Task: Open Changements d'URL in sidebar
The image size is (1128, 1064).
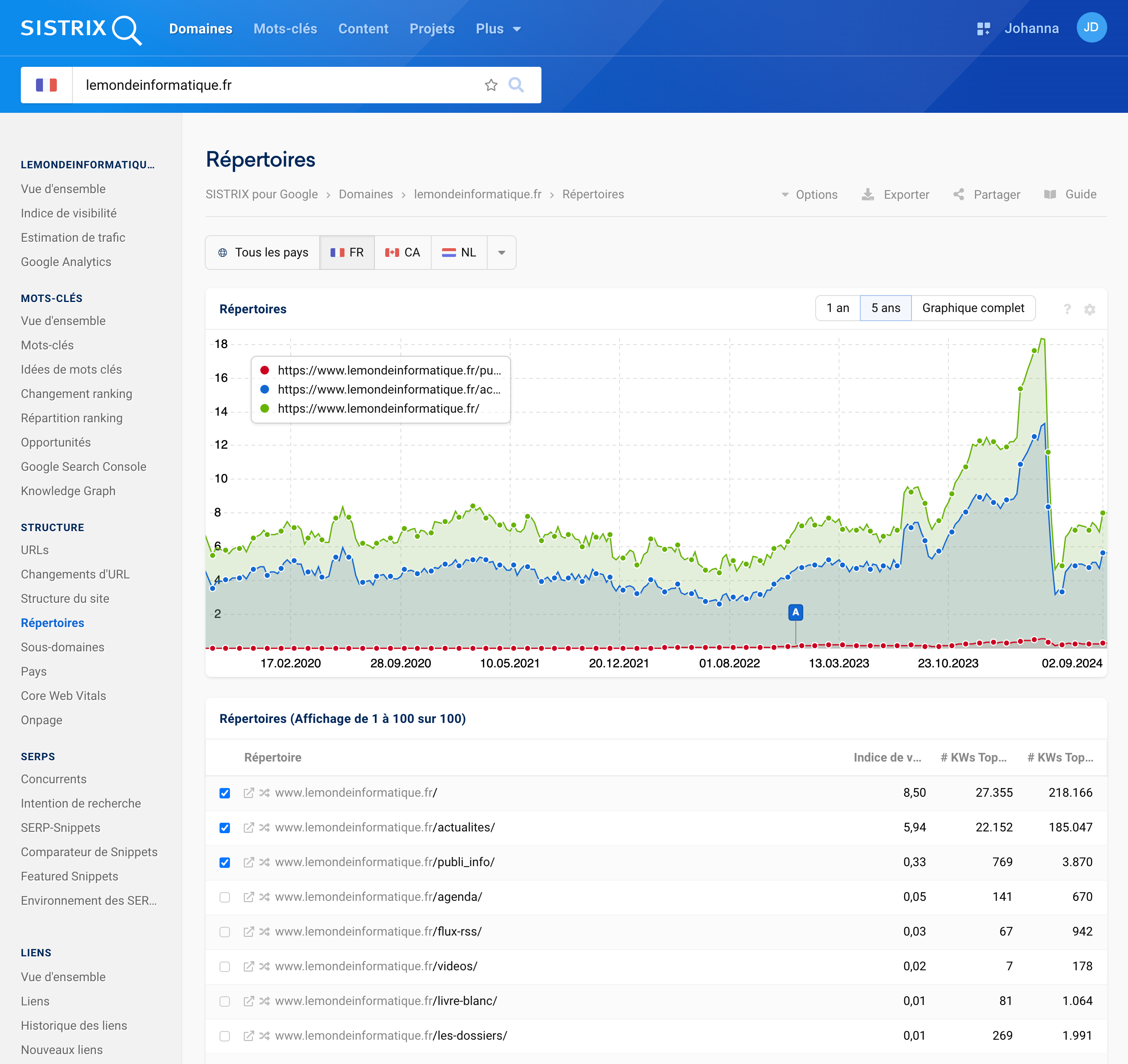Action: coord(75,574)
